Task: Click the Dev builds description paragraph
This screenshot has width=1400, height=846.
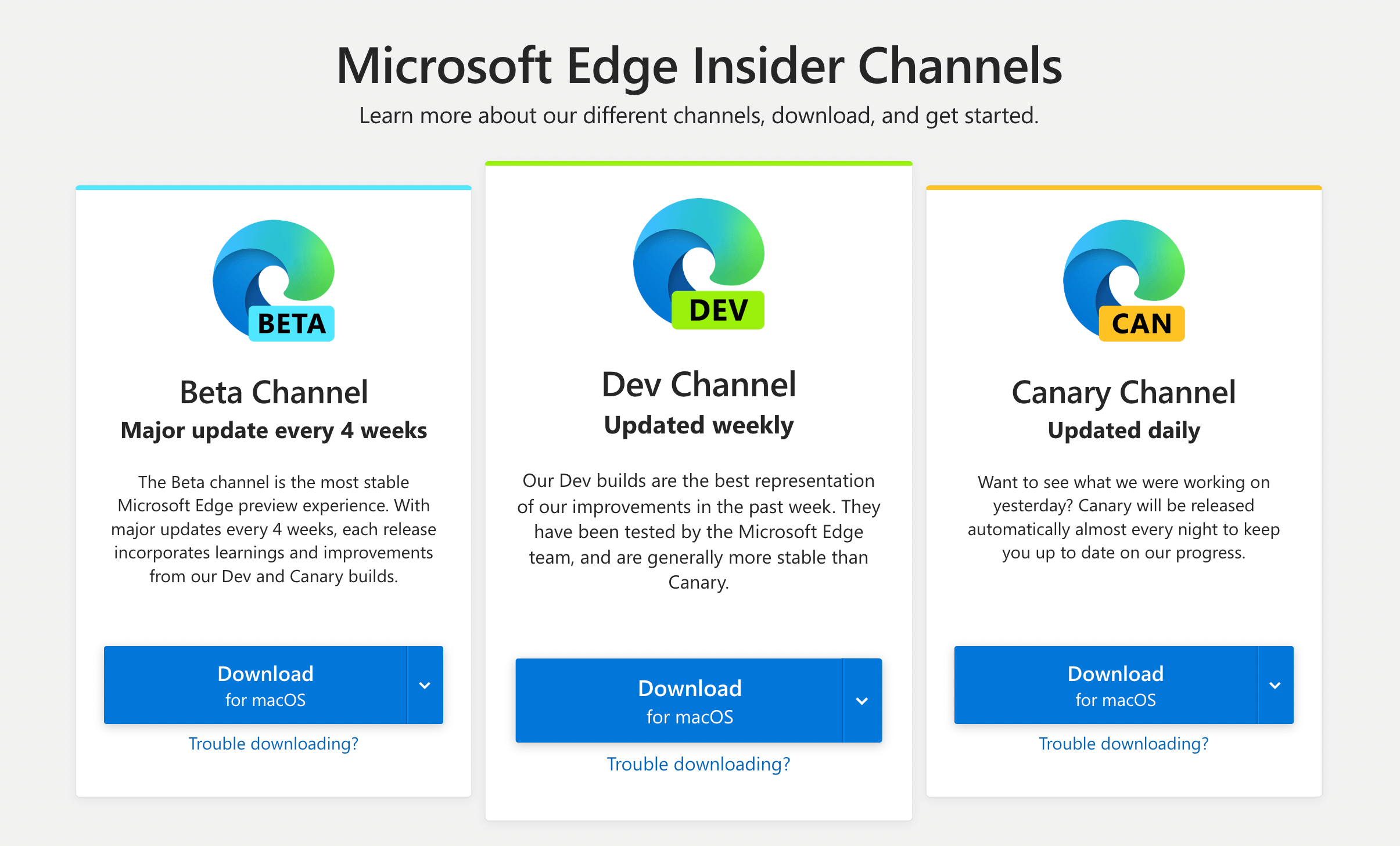Action: 699,531
